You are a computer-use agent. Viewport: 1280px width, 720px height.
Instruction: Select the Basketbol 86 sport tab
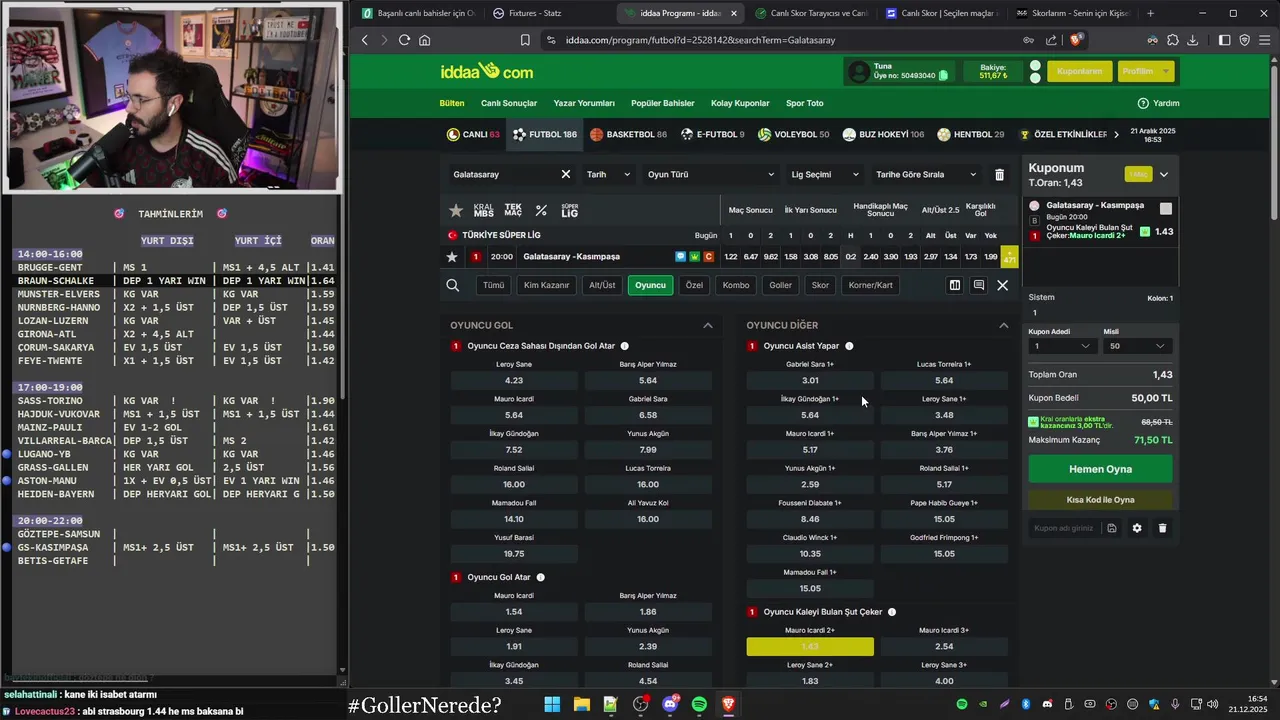click(x=628, y=134)
